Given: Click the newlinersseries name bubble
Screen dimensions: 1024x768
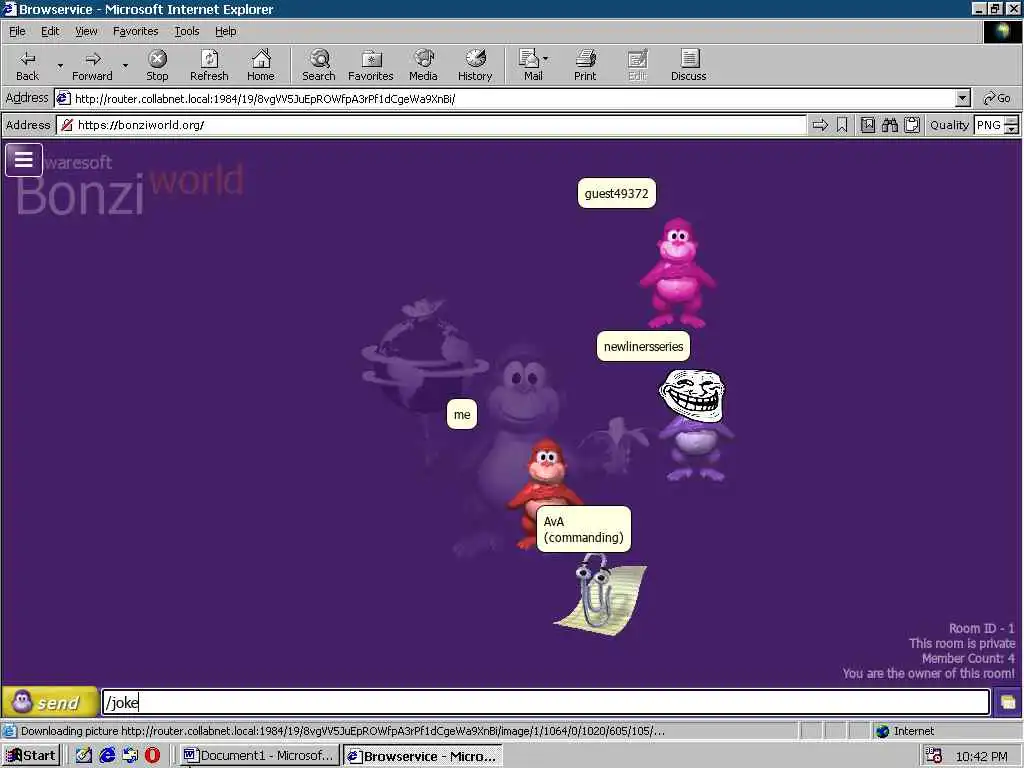Looking at the screenshot, I should [x=643, y=346].
